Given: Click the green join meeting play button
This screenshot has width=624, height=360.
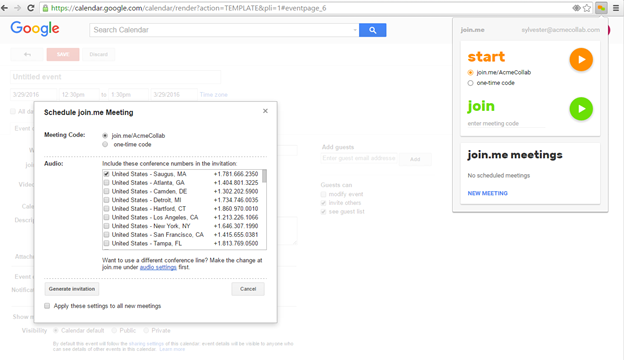Looking at the screenshot, I should click(x=581, y=109).
